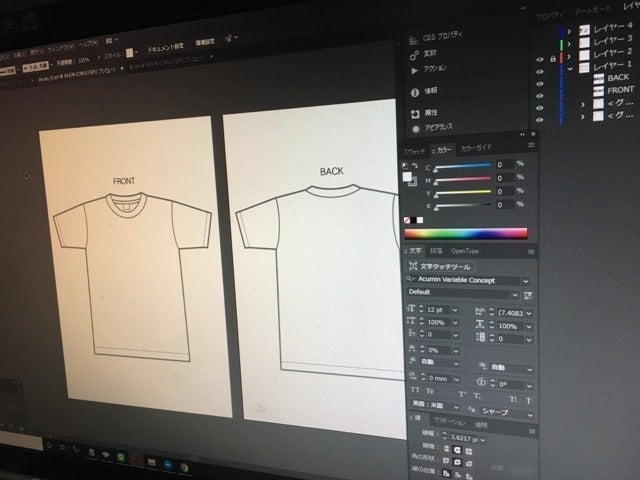This screenshot has width=640, height=480.
Task: Switch to the カラーガイド tab
Action: (477, 150)
